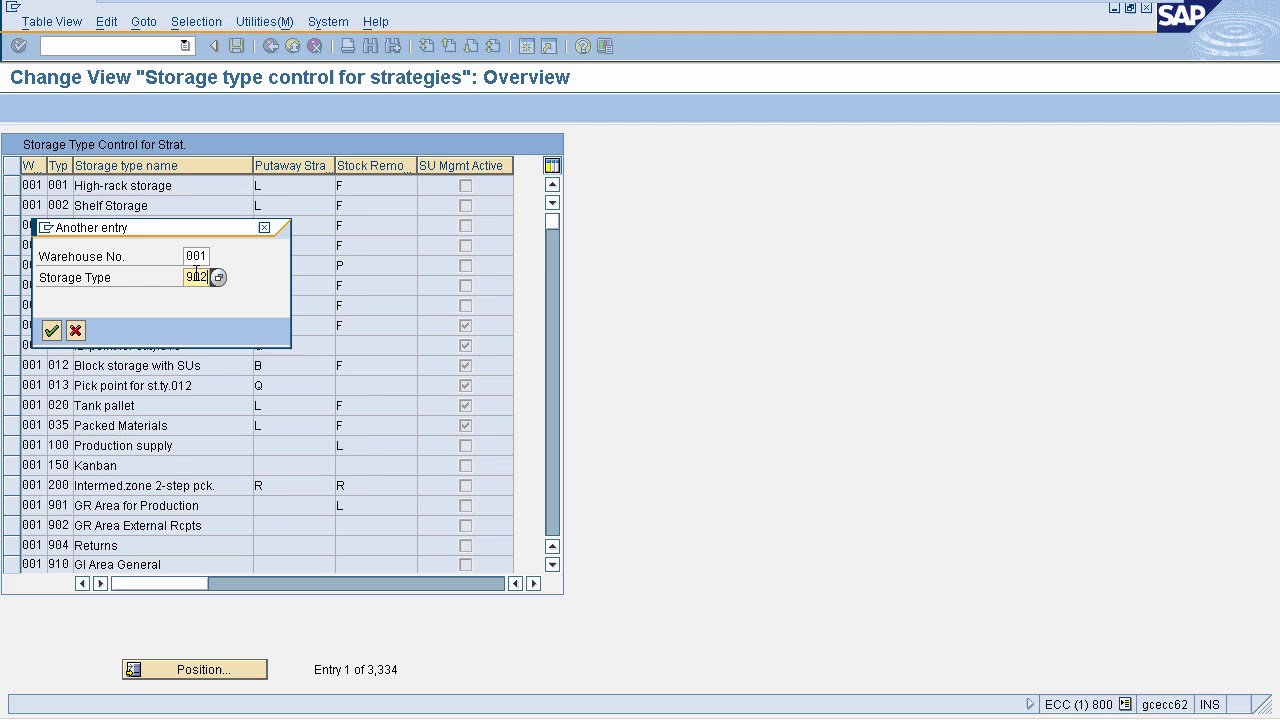This screenshot has width=1280, height=720.
Task: Click the red Cancel icon in toolbar
Action: click(315, 46)
